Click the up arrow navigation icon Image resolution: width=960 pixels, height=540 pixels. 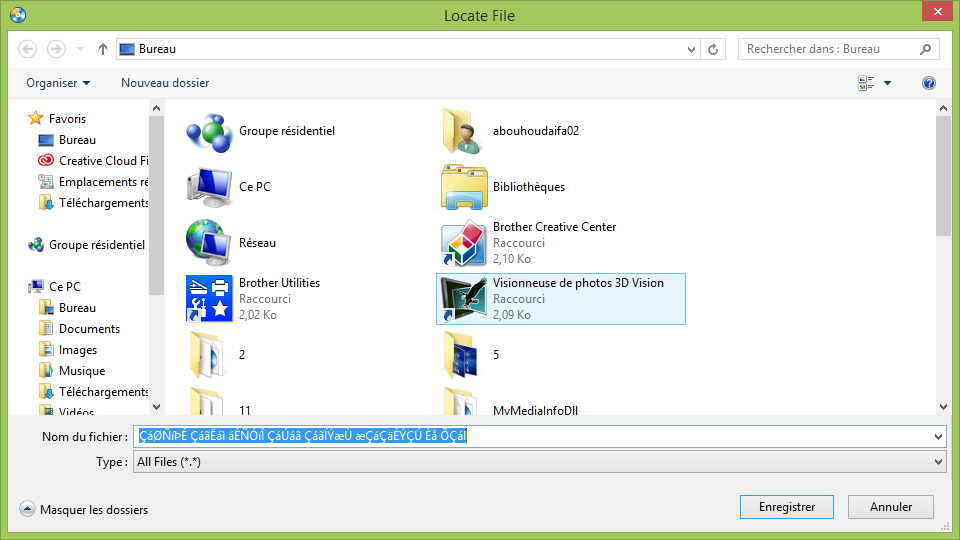(103, 49)
